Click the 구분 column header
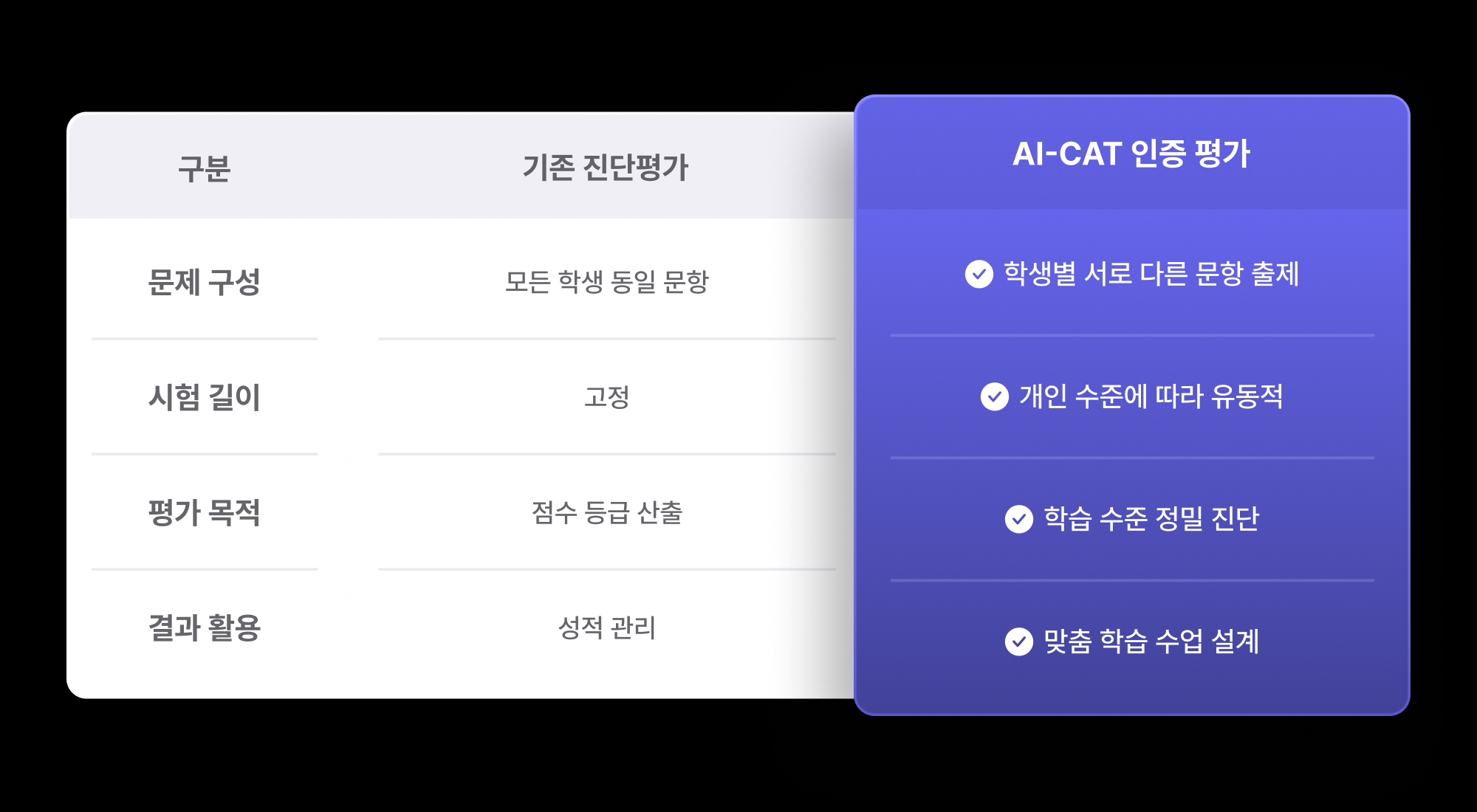 (205, 168)
